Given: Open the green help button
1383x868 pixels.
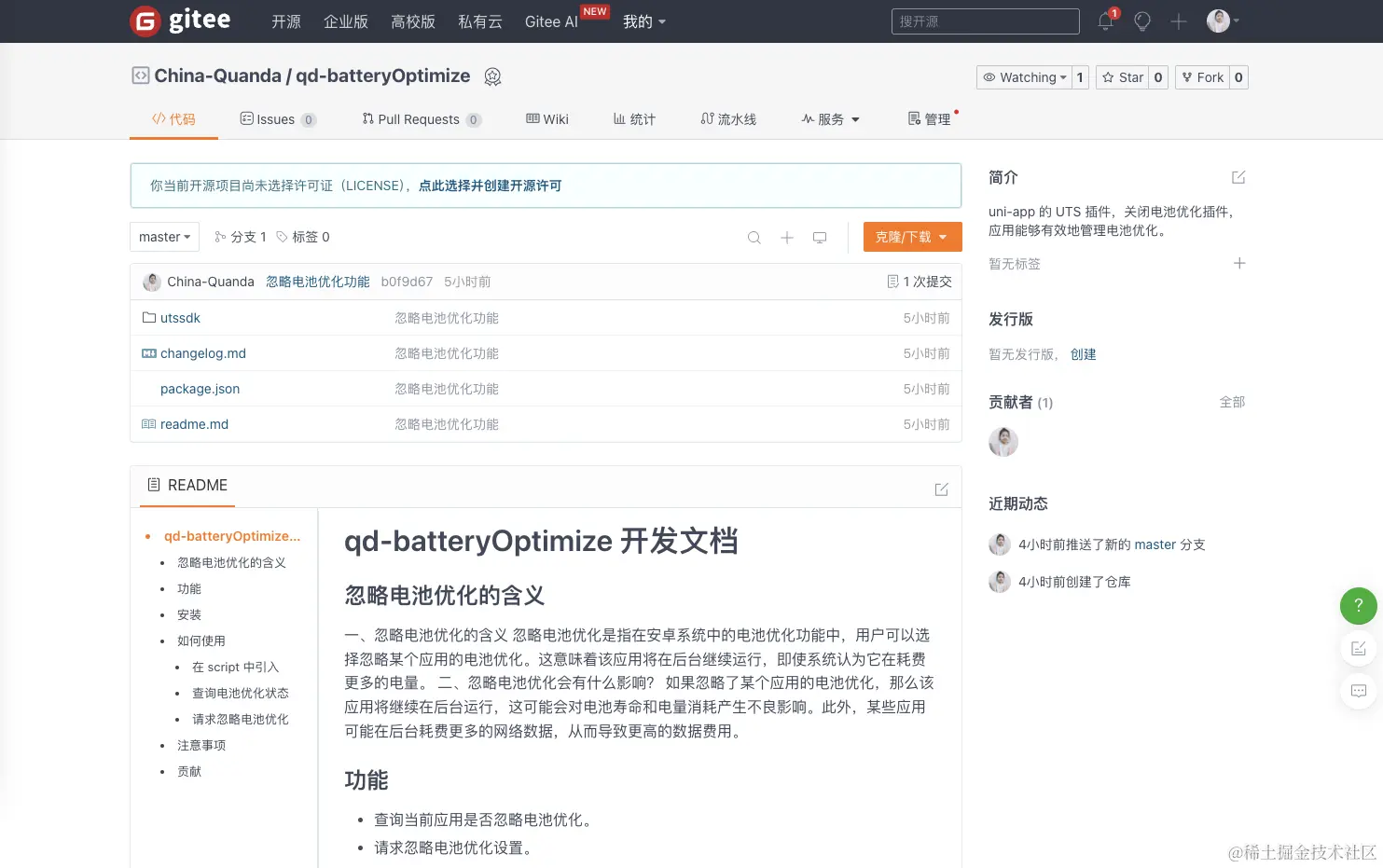Looking at the screenshot, I should click(1359, 605).
